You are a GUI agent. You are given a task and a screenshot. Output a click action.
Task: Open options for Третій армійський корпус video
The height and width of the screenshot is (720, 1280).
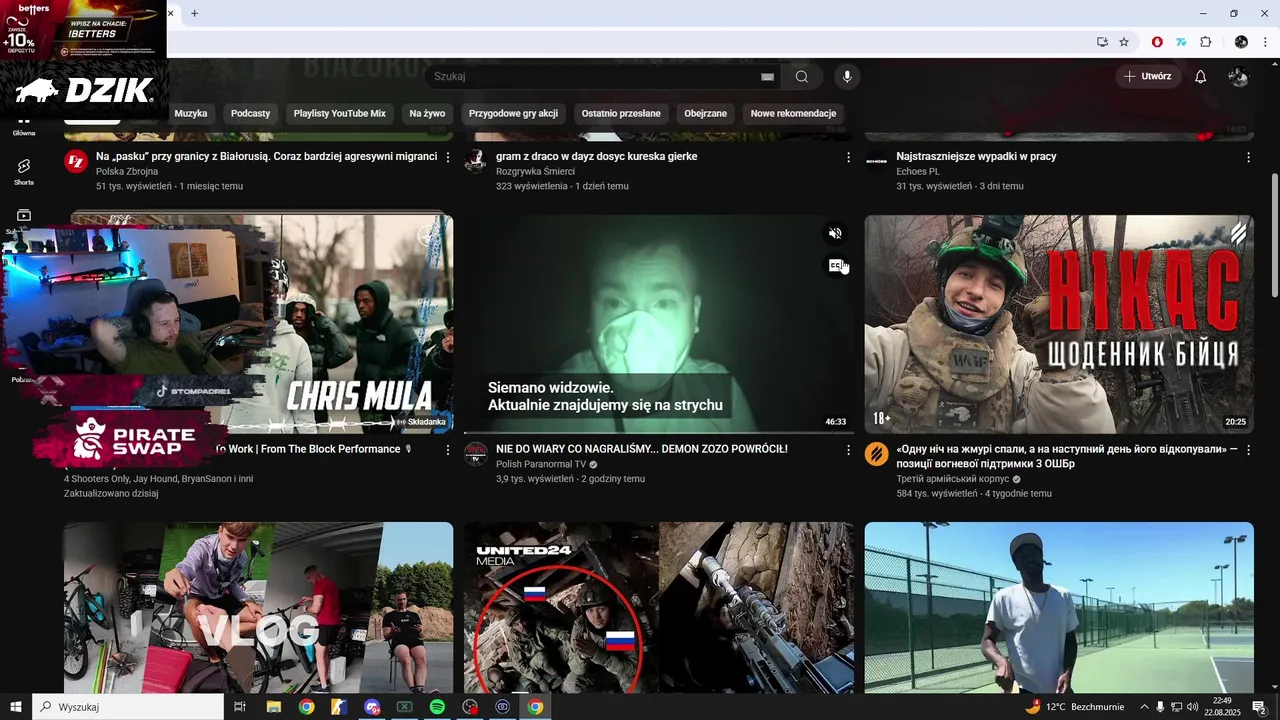tap(1248, 450)
